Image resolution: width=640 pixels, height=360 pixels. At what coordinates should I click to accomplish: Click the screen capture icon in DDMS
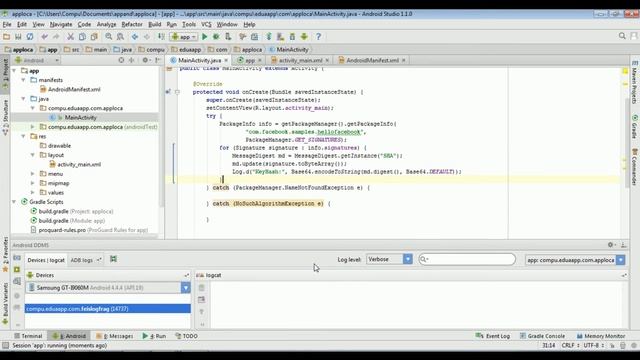pyautogui.click(x=17, y=258)
